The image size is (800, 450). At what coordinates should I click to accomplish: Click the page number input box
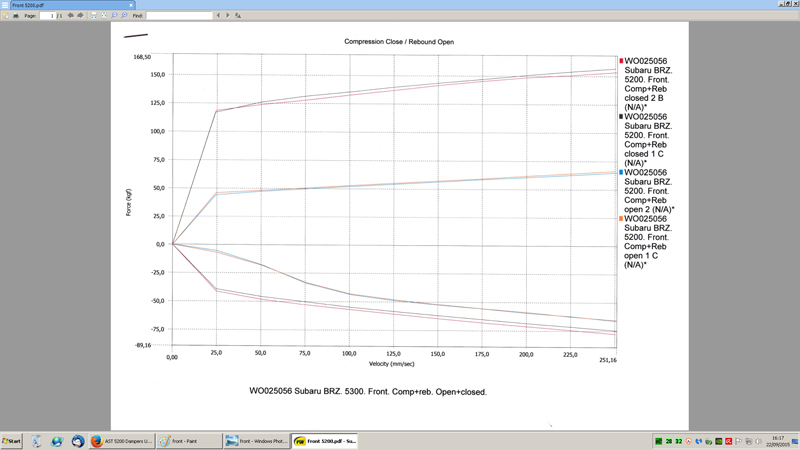click(48, 16)
